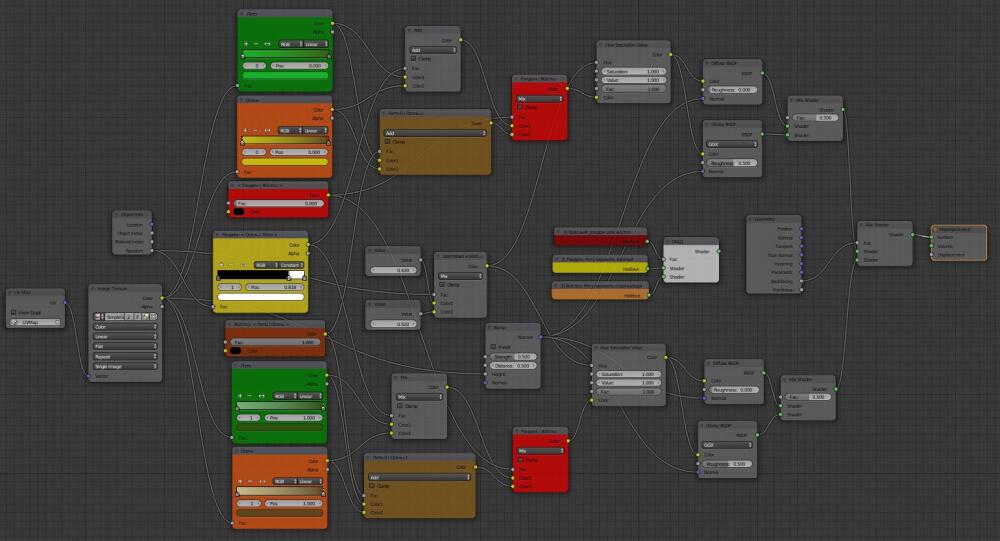Add a color stop in top green ColorRamp

pyautogui.click(x=246, y=44)
